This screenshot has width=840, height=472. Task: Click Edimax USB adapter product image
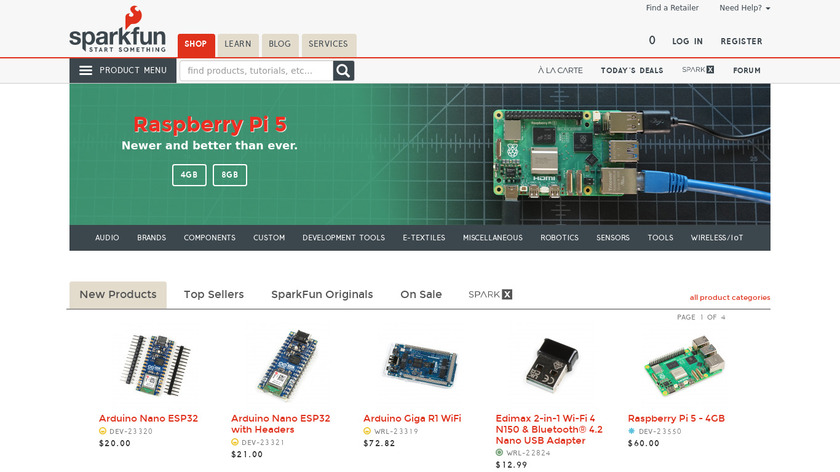[x=552, y=365]
